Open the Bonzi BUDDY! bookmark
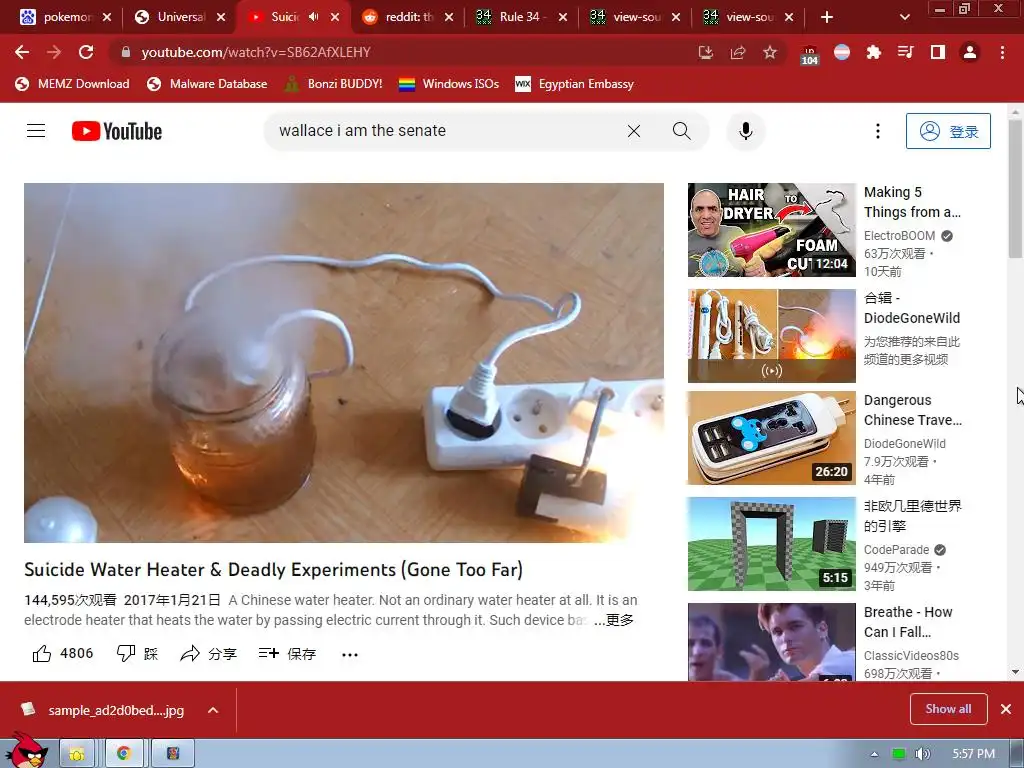Viewport: 1024px width, 768px height. (333, 84)
